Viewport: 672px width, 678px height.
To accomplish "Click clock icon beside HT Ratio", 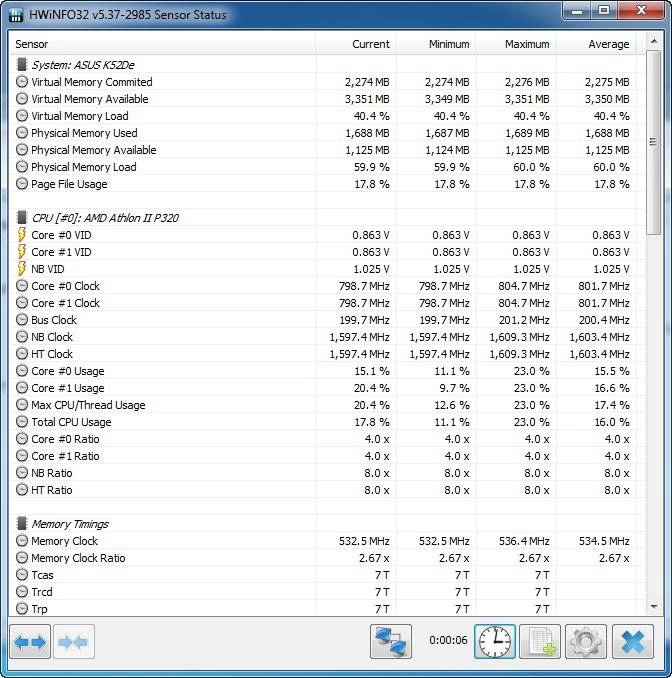I will pos(22,490).
